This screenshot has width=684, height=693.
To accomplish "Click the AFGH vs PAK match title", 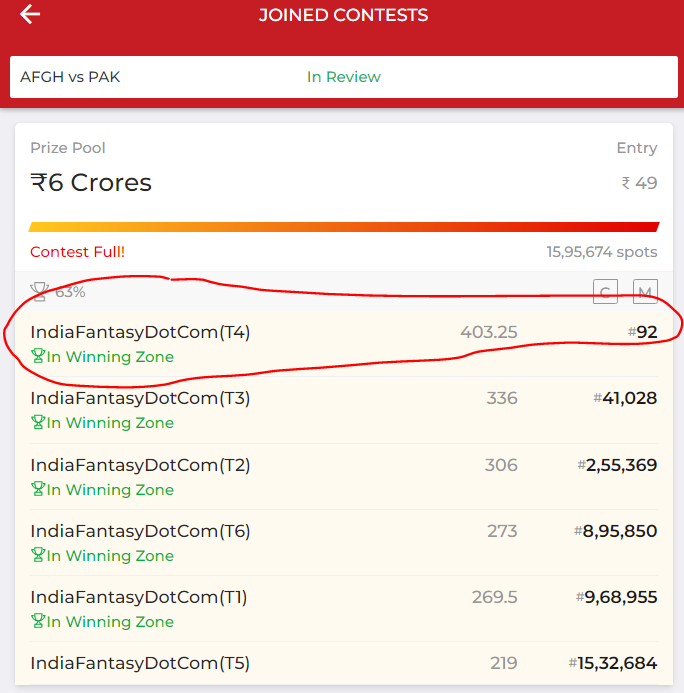I will (x=70, y=77).
